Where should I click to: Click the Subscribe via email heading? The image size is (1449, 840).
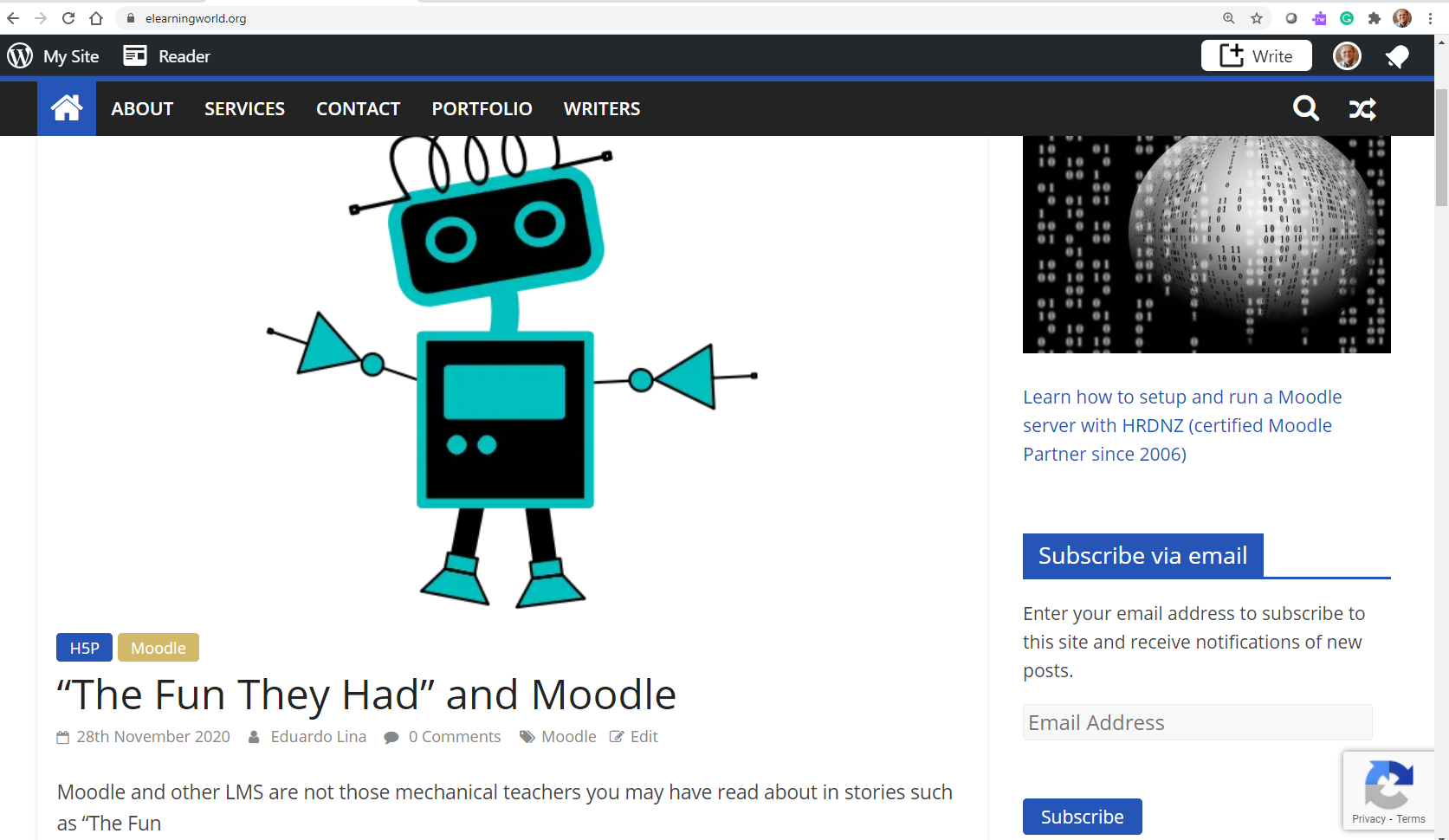1143,556
